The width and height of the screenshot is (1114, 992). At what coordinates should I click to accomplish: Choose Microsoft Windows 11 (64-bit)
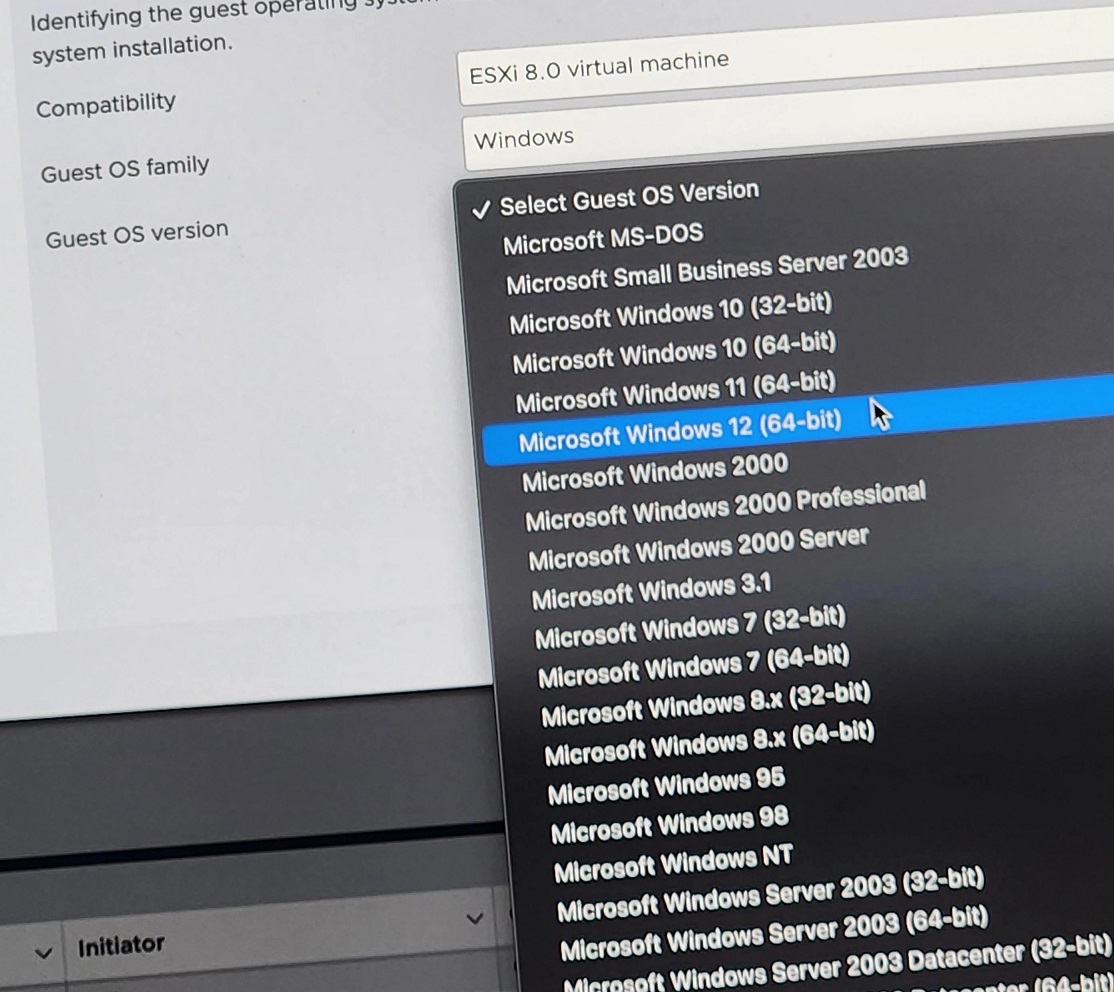pos(675,392)
